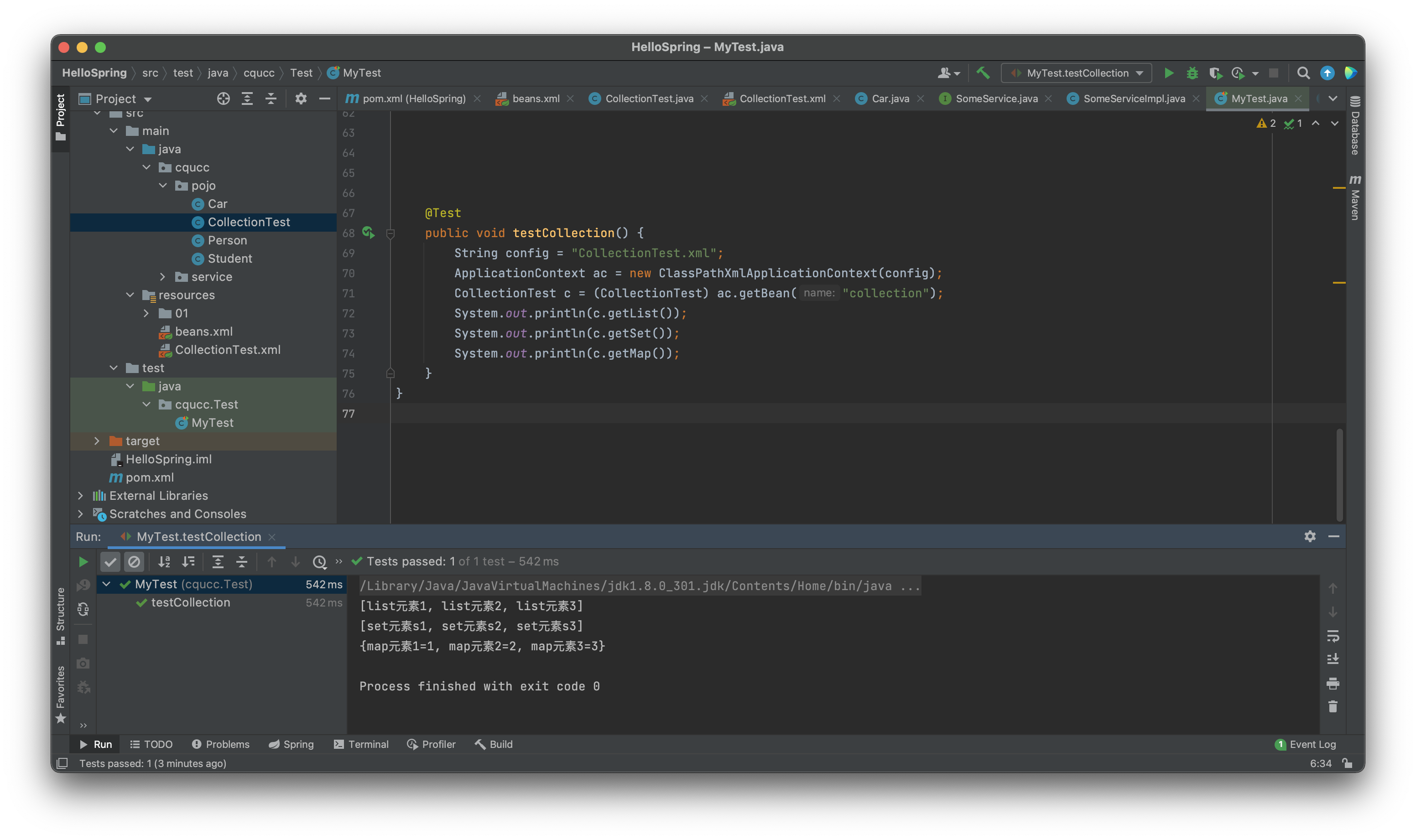This screenshot has height=840, width=1416.
Task: Click the run test gutter icon on line 68
Action: click(368, 233)
